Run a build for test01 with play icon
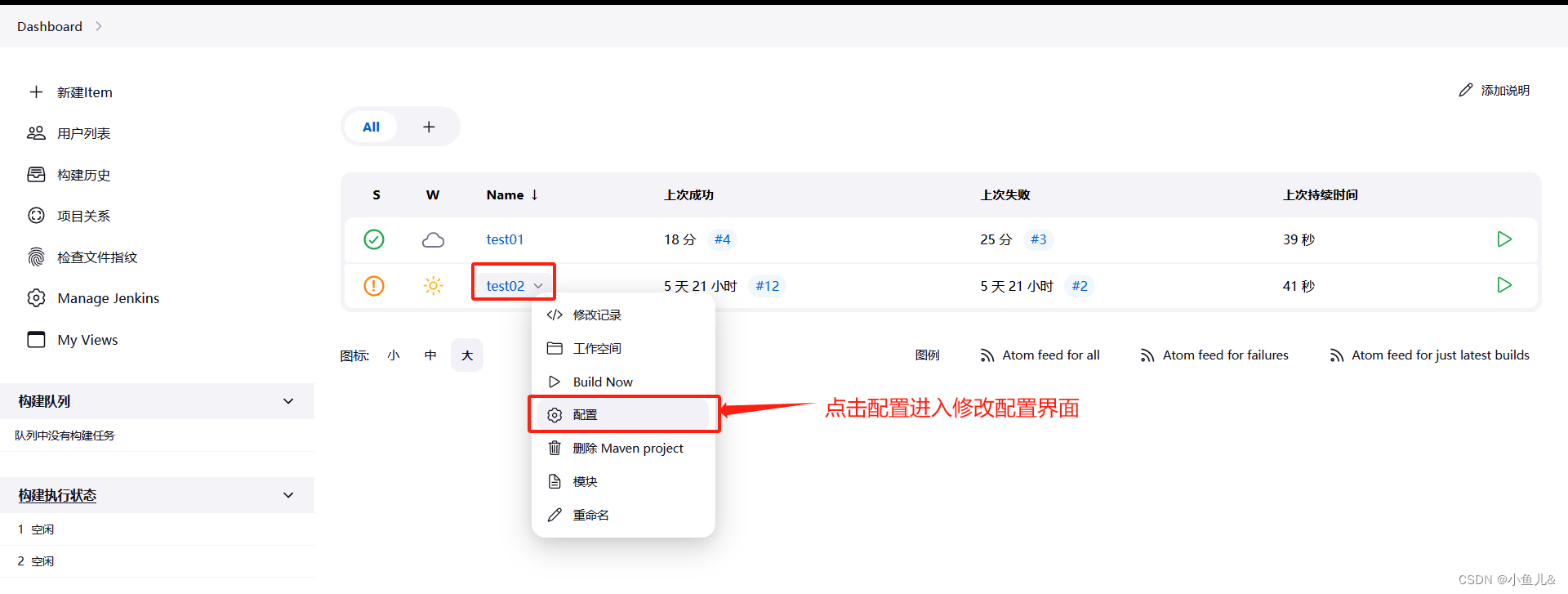Screen dimensions: 1568x594 (1504, 239)
